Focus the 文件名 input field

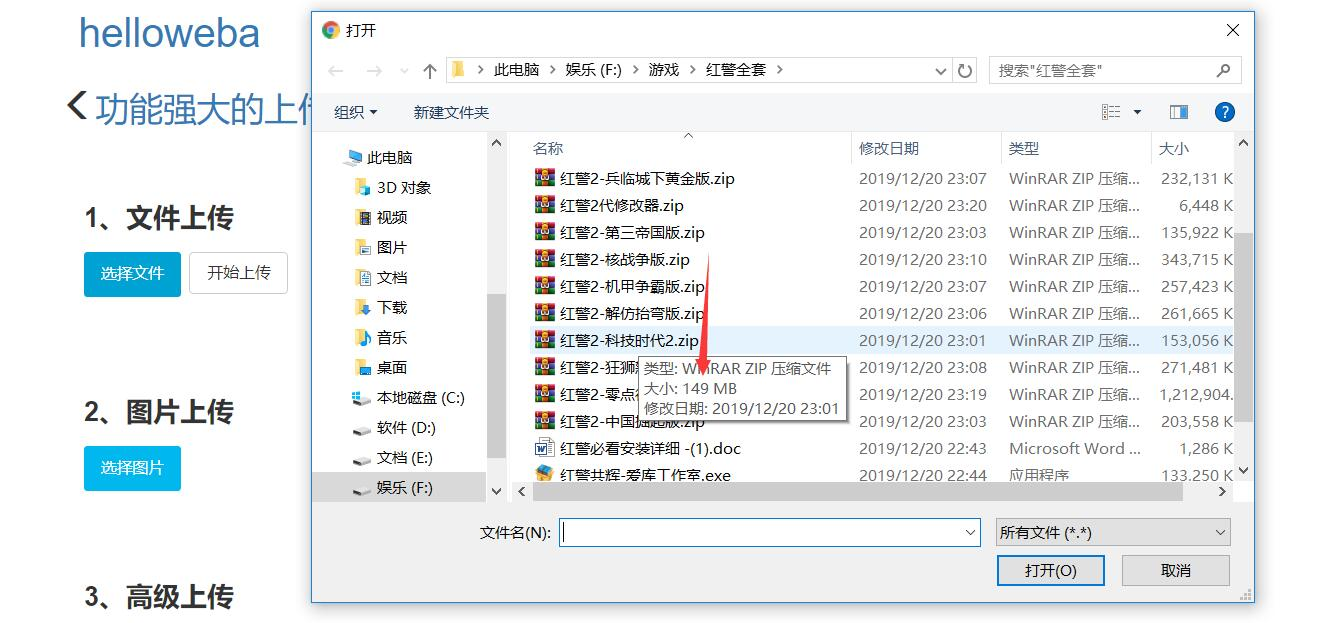(760, 532)
